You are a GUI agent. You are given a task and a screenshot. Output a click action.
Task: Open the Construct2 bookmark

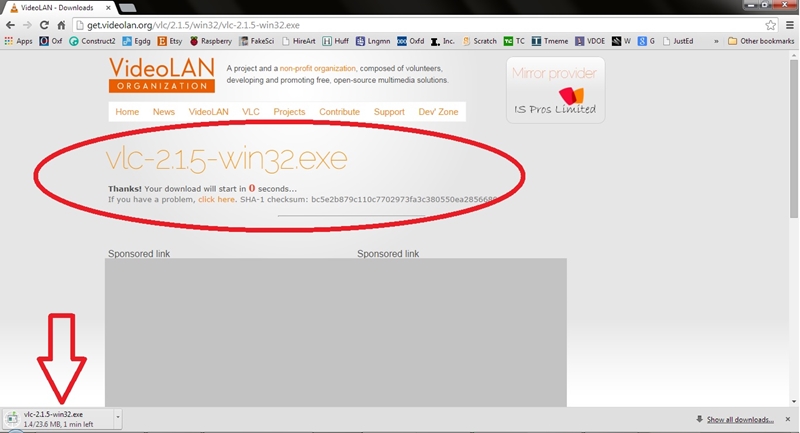(x=92, y=41)
